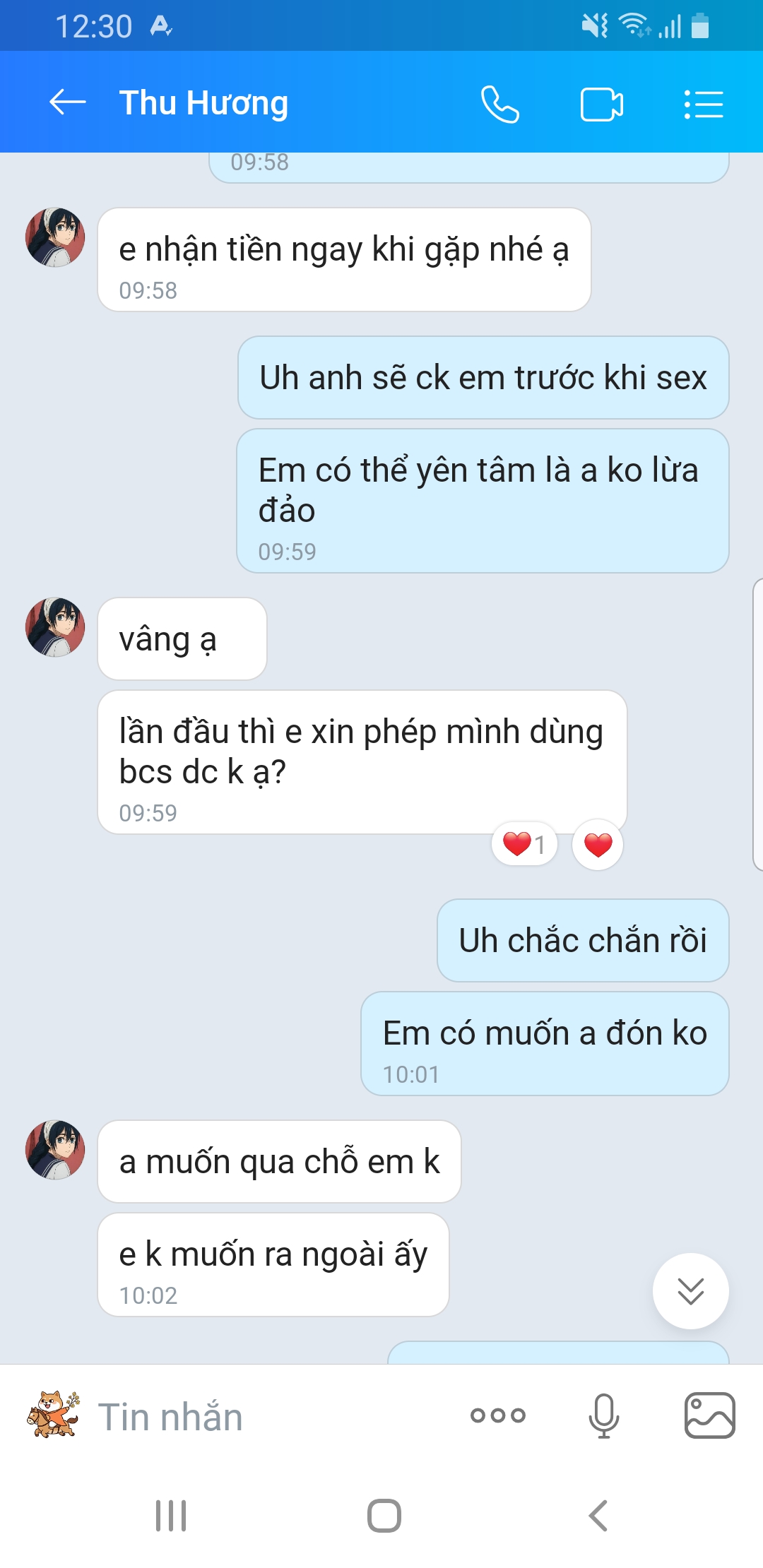Screen dimensions: 763x1568
Task: Open more attachment options via three dots
Action: point(498,1415)
